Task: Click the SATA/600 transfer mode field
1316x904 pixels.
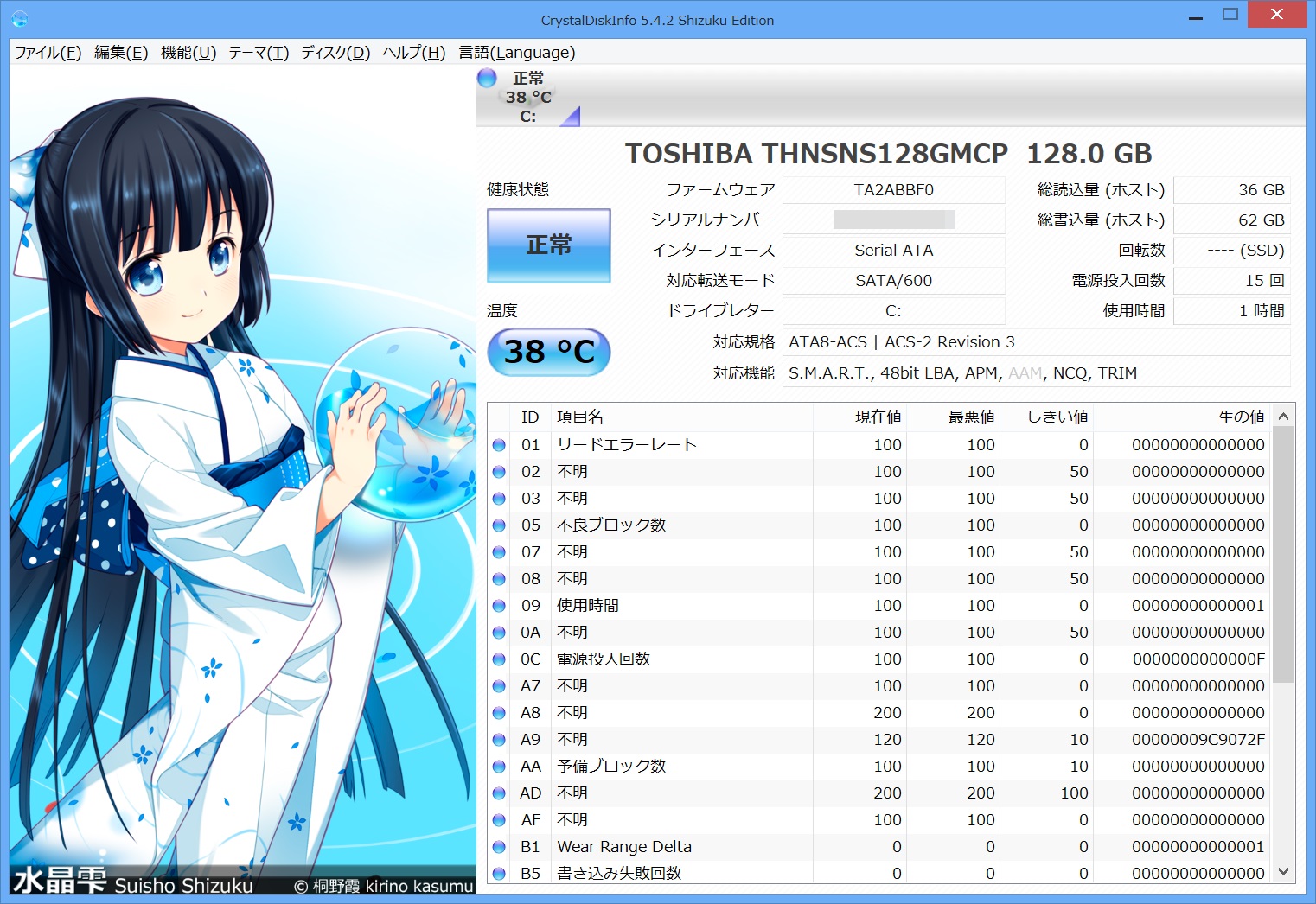Action: (894, 281)
